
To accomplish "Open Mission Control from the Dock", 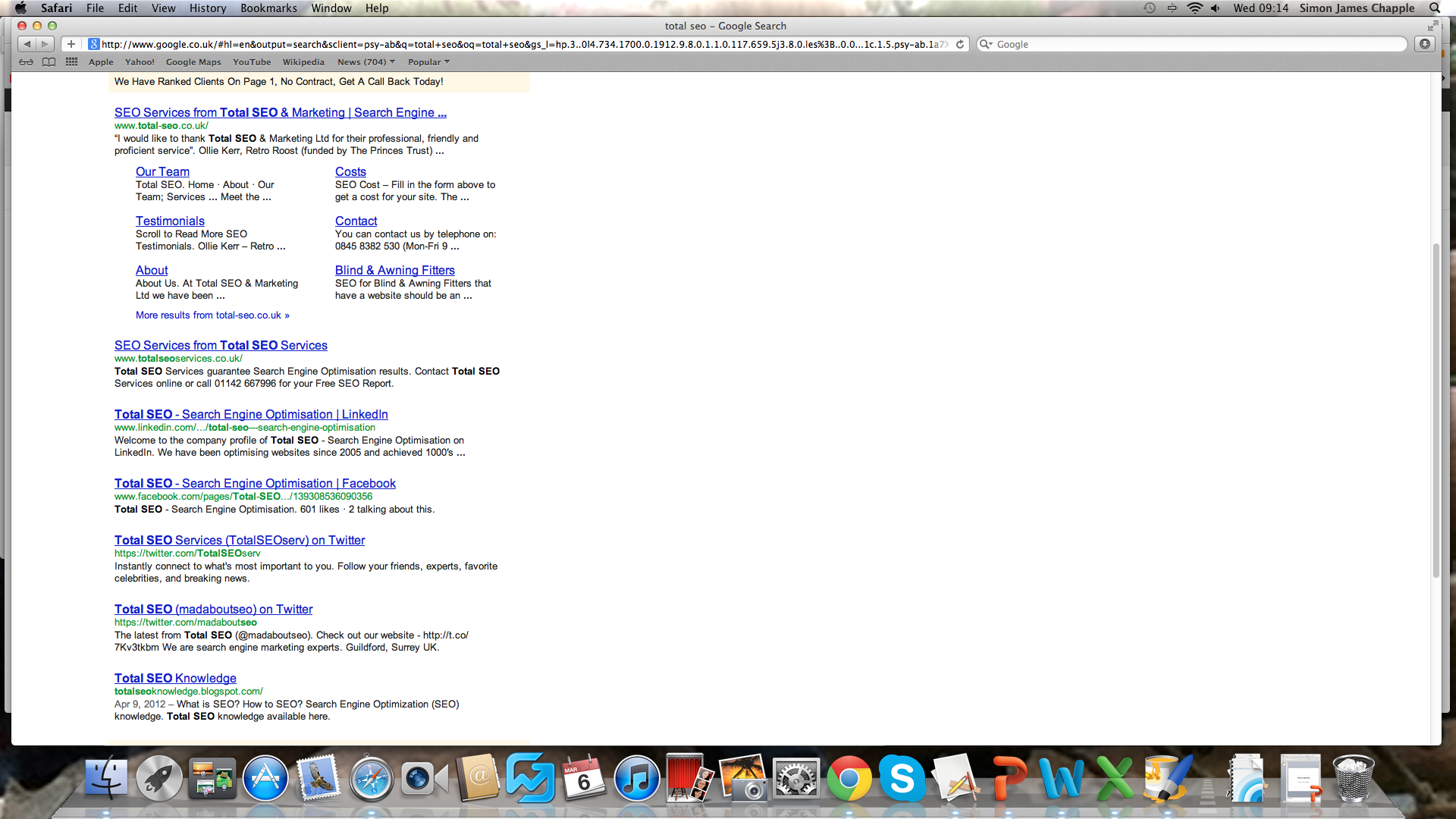I will 212,778.
